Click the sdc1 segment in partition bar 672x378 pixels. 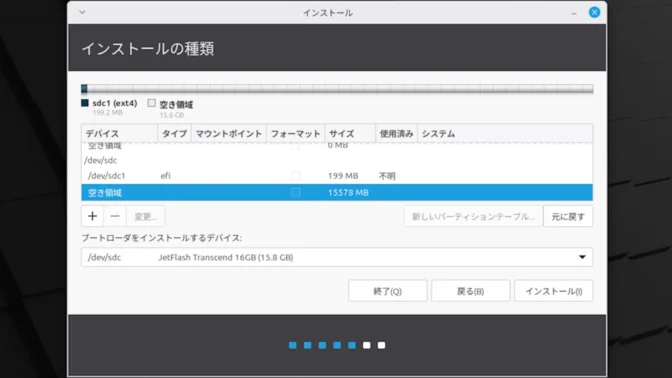(84, 89)
